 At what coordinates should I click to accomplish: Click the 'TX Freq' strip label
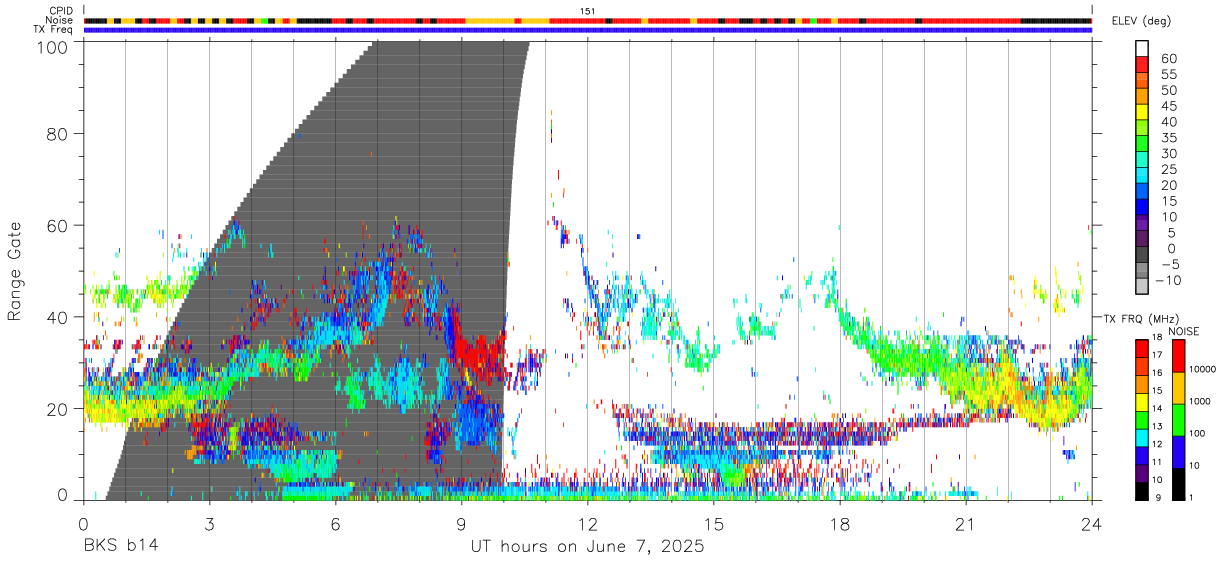click(54, 29)
